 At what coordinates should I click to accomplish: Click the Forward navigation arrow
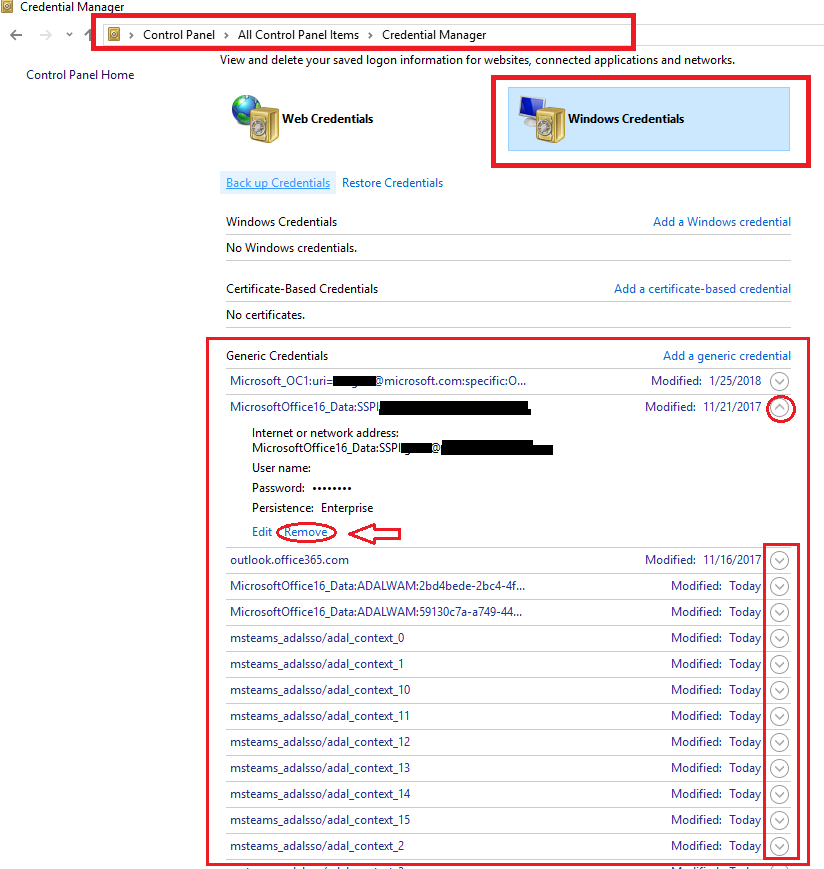click(45, 35)
